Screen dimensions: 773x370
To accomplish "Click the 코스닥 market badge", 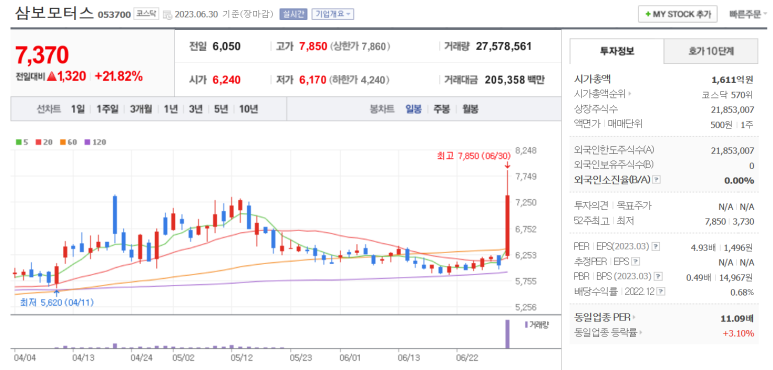I will (146, 14).
